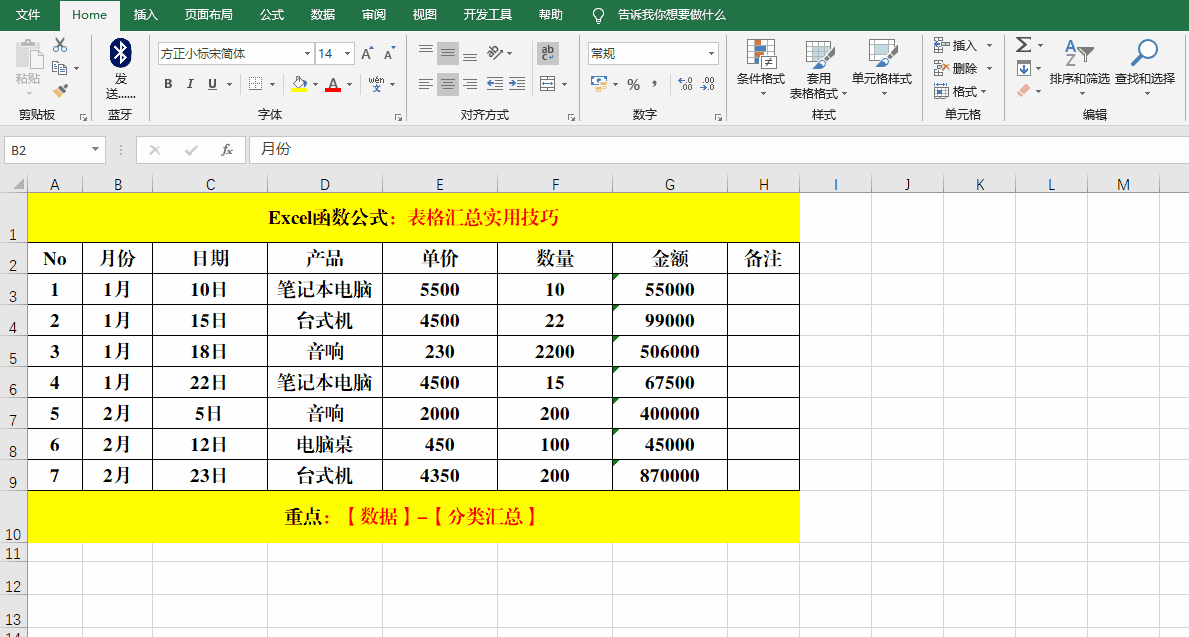Open the font size 14 dropdown
The image size is (1189, 637).
tap(347, 54)
